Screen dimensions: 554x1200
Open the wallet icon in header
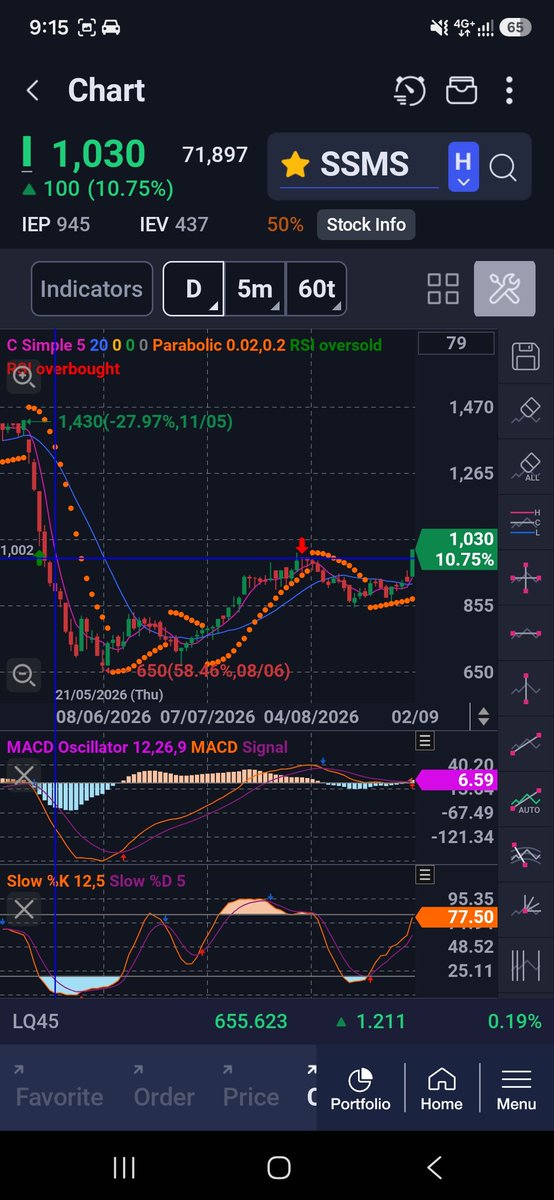[461, 91]
